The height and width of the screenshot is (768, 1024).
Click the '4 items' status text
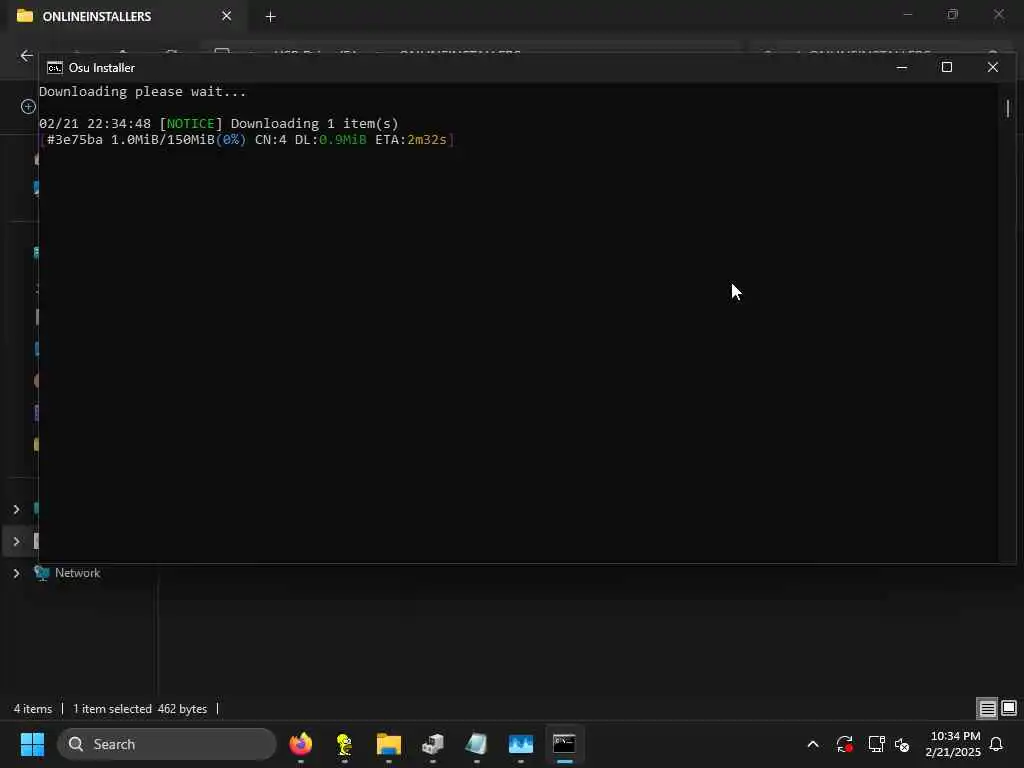click(33, 709)
